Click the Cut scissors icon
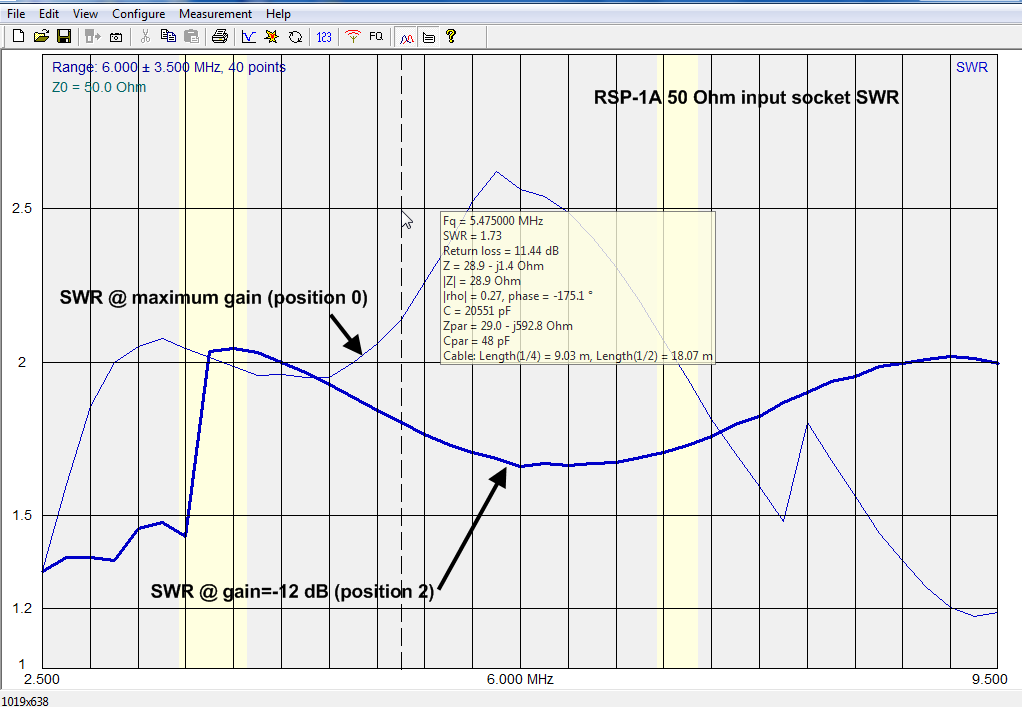This screenshot has height=707, width=1022. click(x=145, y=36)
